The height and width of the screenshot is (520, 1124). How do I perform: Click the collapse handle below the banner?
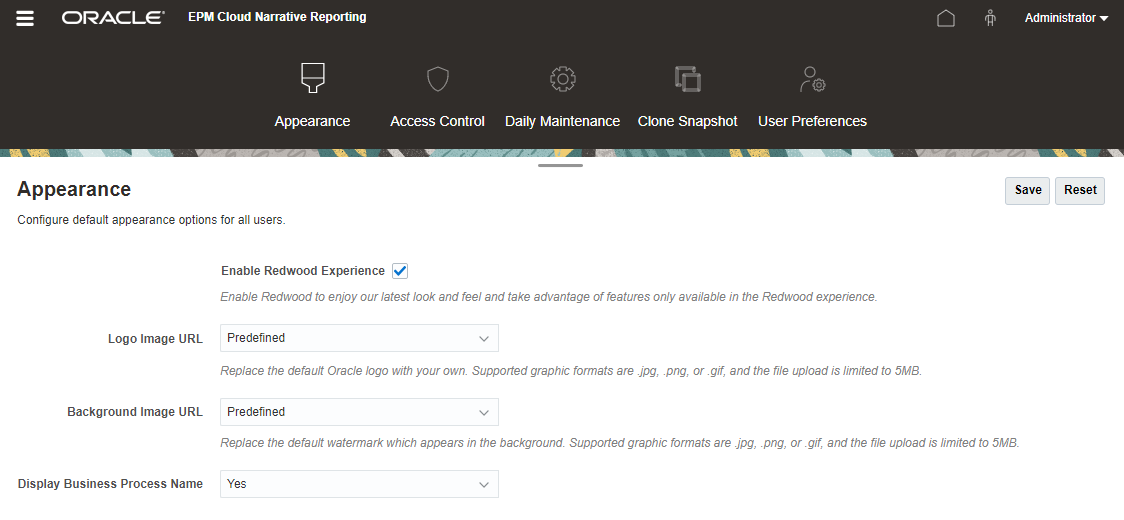pyautogui.click(x=561, y=166)
